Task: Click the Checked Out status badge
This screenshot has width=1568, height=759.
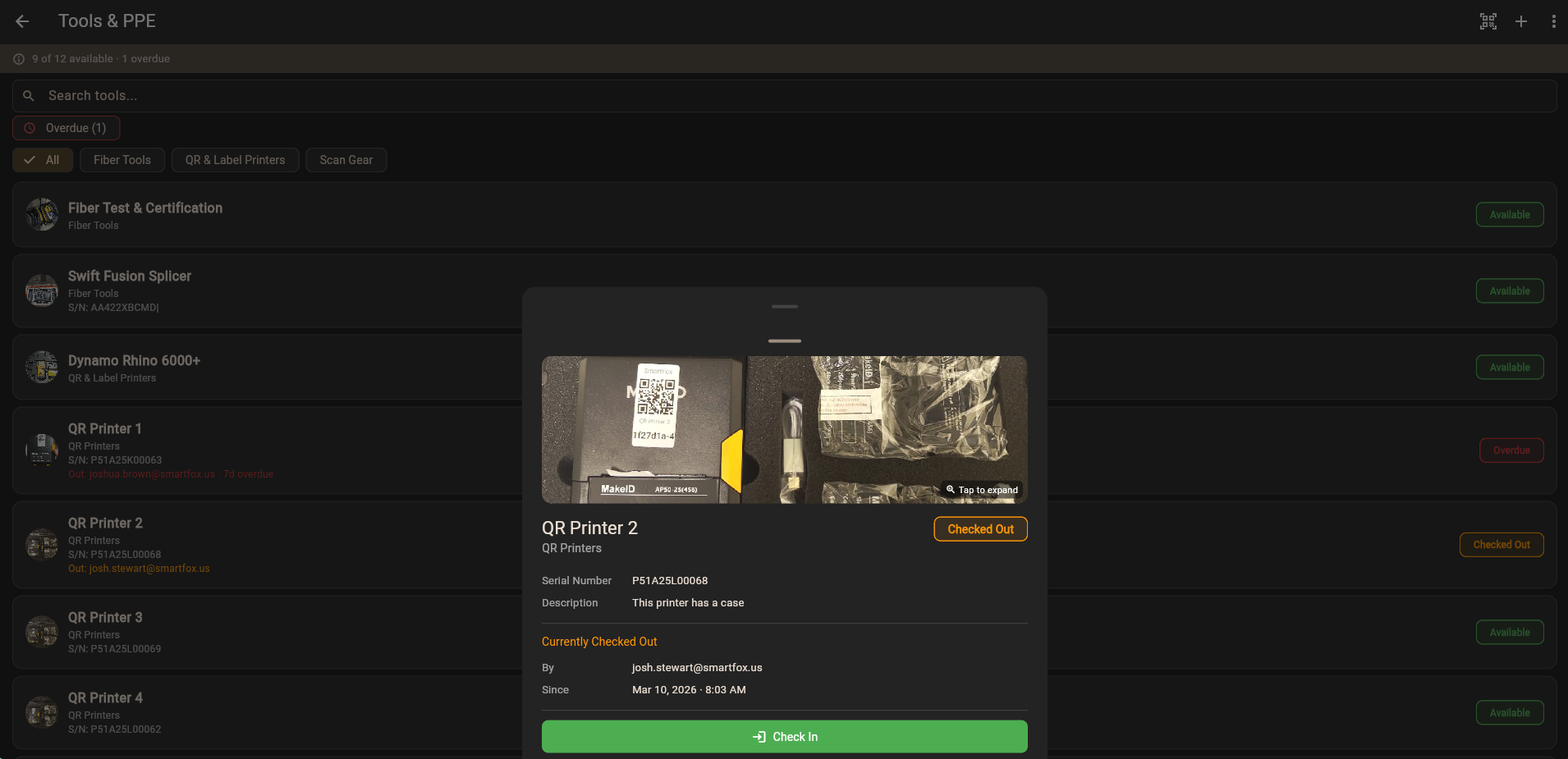Action: pos(980,528)
